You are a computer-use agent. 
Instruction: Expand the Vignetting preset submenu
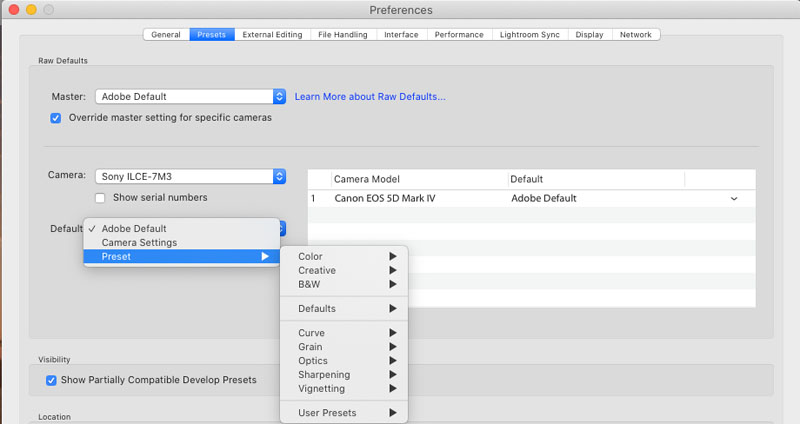pos(344,388)
